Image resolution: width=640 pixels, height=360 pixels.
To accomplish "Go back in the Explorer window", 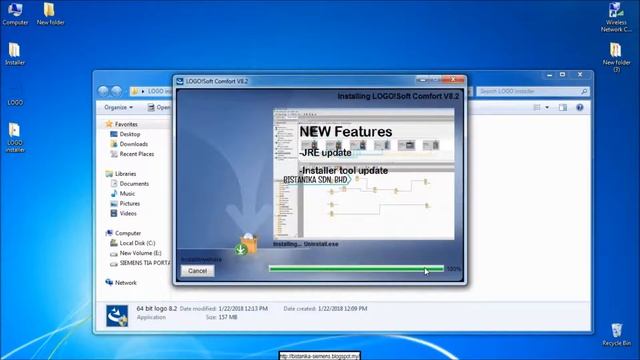I will 103,91.
